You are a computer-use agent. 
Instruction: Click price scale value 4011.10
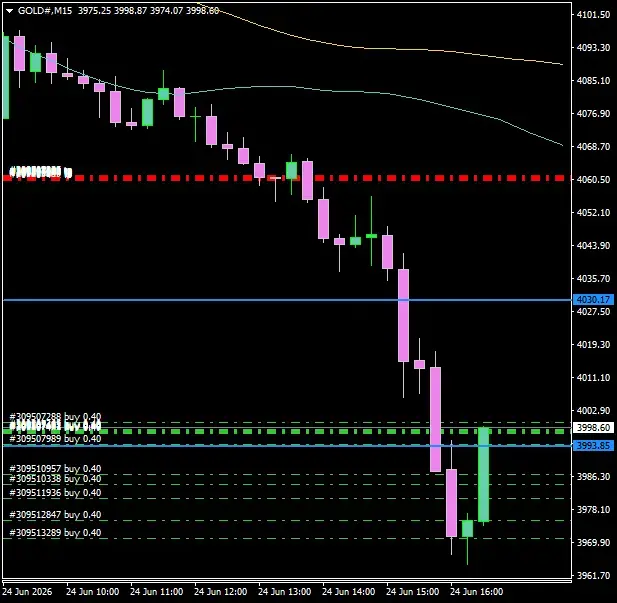pos(593,377)
